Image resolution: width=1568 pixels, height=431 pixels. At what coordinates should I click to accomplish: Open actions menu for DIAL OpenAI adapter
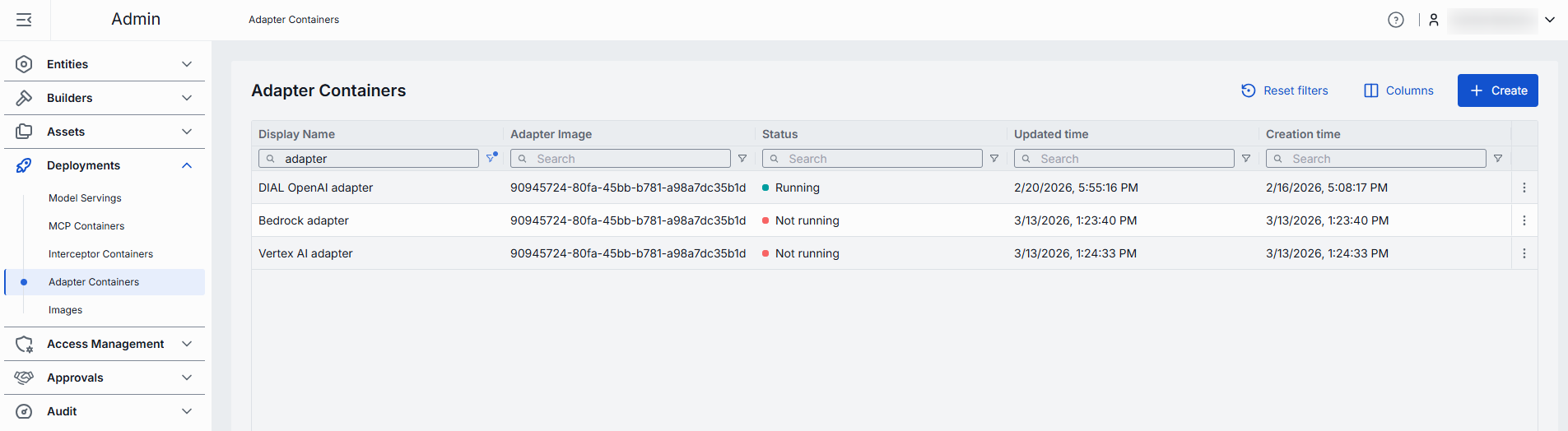tap(1524, 188)
